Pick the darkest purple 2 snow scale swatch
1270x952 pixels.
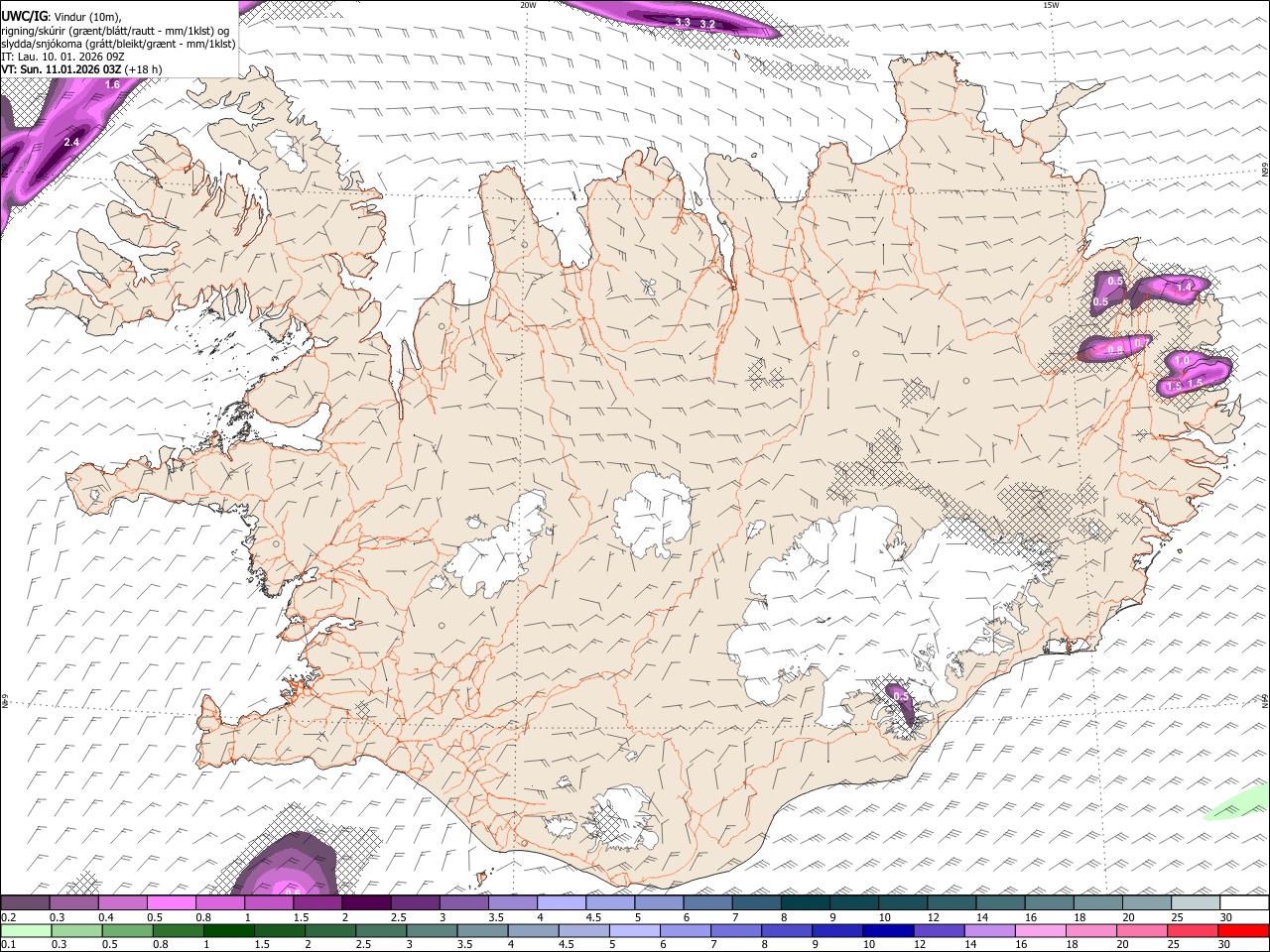366,903
